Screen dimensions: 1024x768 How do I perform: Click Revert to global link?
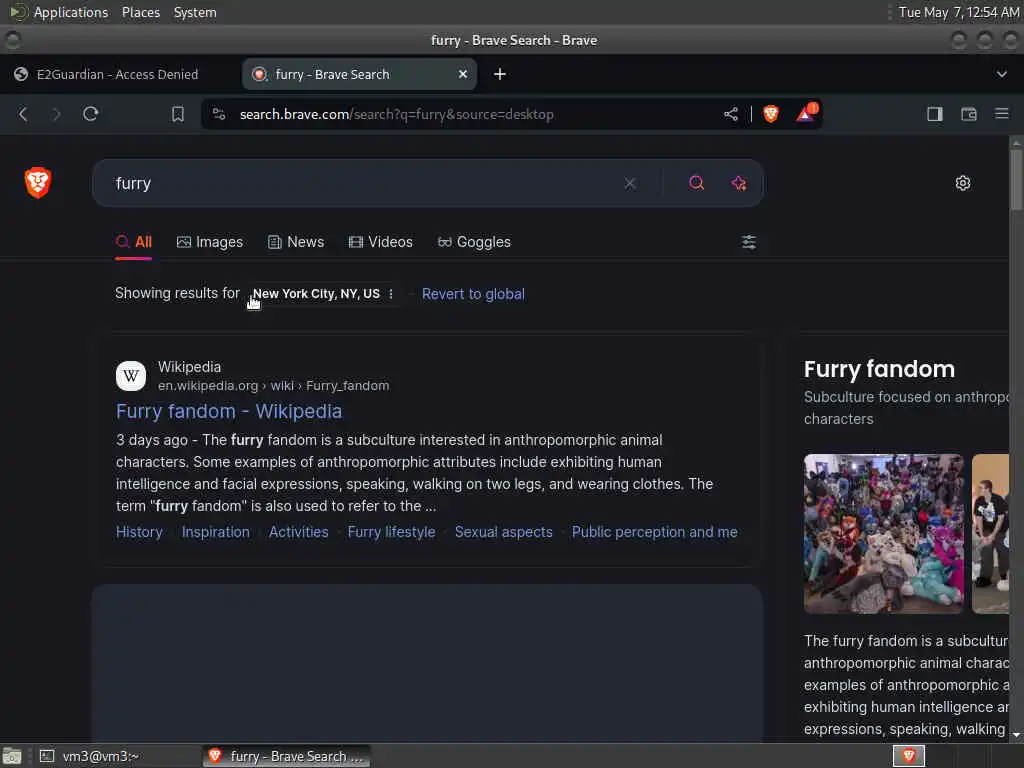point(473,294)
